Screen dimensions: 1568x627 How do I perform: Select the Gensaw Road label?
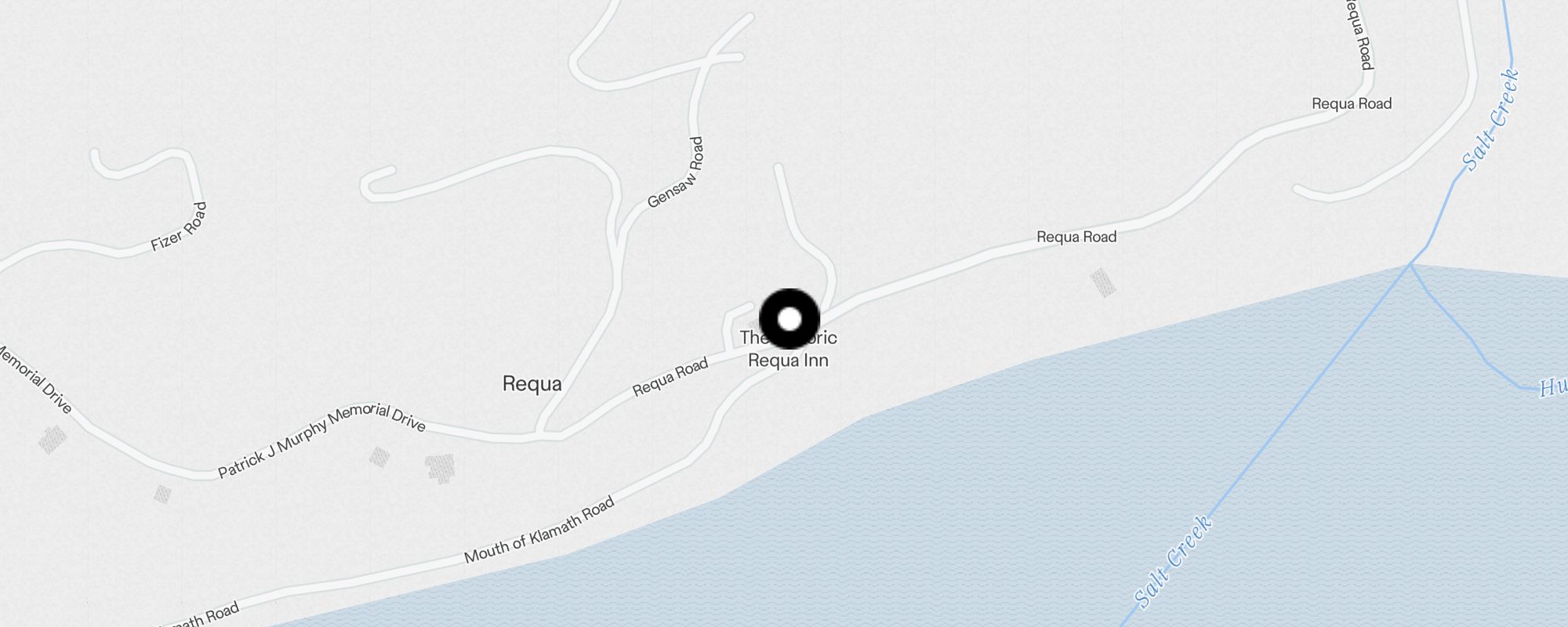[676, 172]
